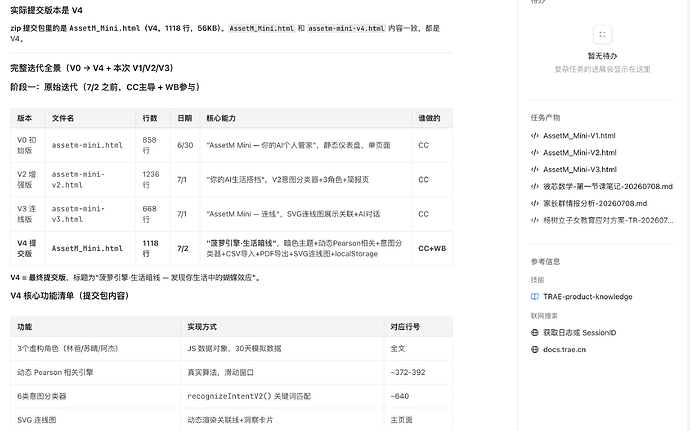Click globe icon next to 获取日志或 SessionID
690x431 pixels.
tap(535, 333)
